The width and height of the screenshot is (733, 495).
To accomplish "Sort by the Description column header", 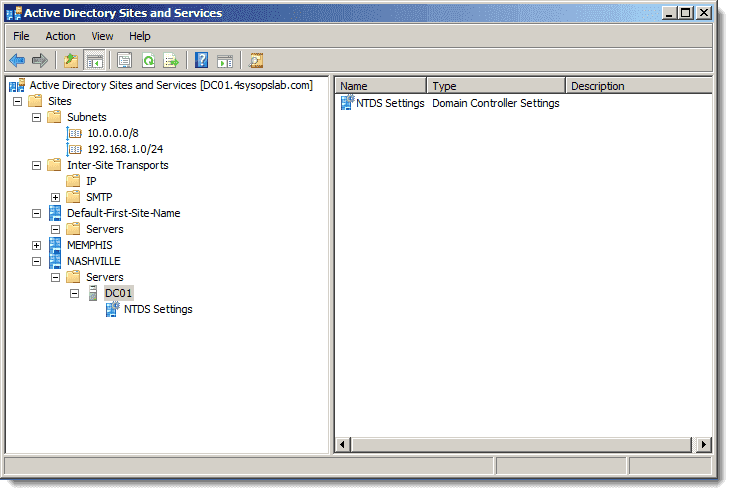I will pyautogui.click(x=639, y=86).
